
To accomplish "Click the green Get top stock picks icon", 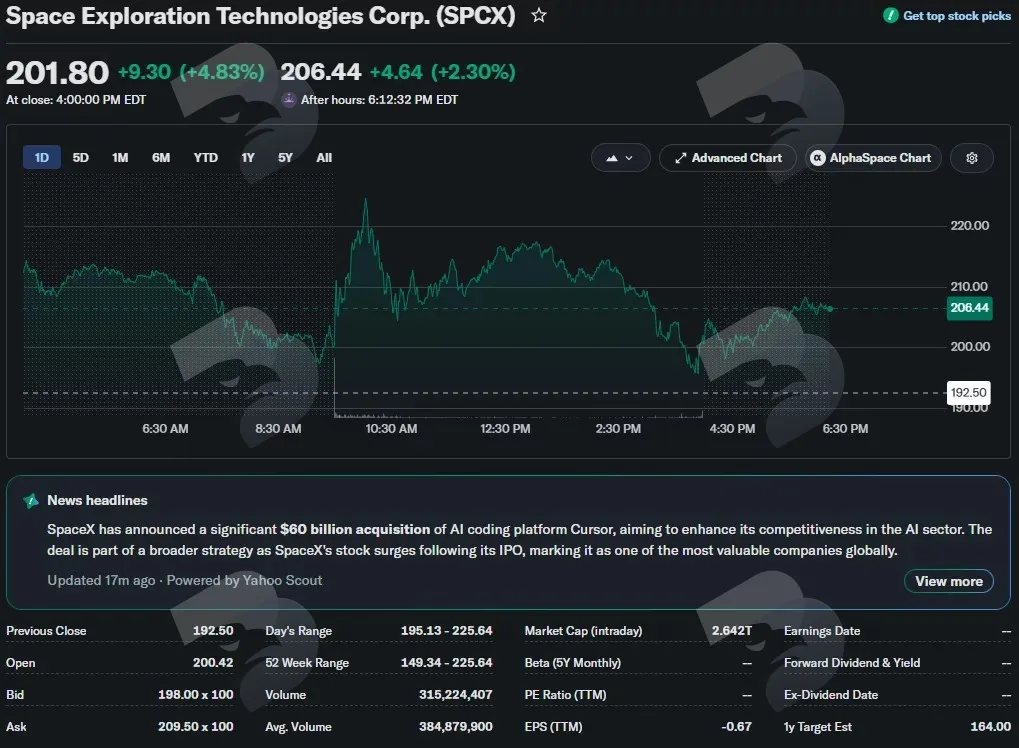I will pyautogui.click(x=890, y=16).
